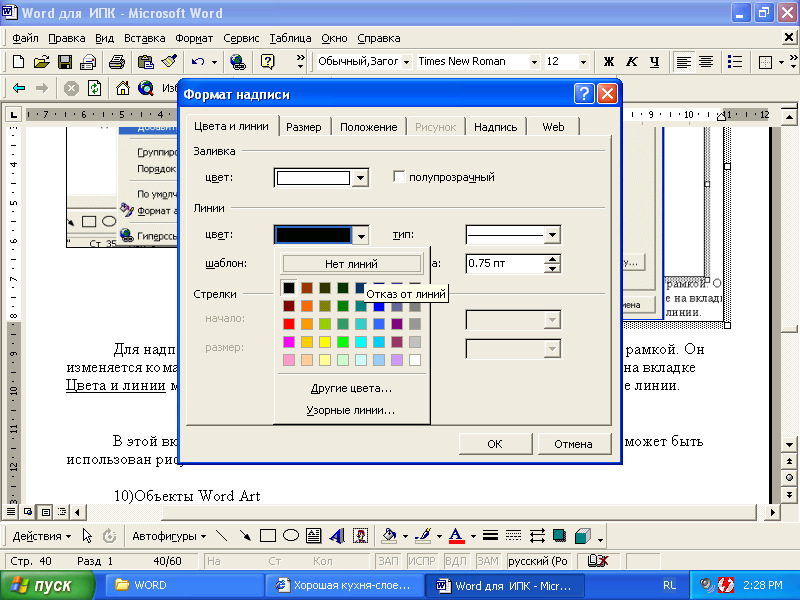Open the Times New Roman font dropdown

(x=534, y=62)
